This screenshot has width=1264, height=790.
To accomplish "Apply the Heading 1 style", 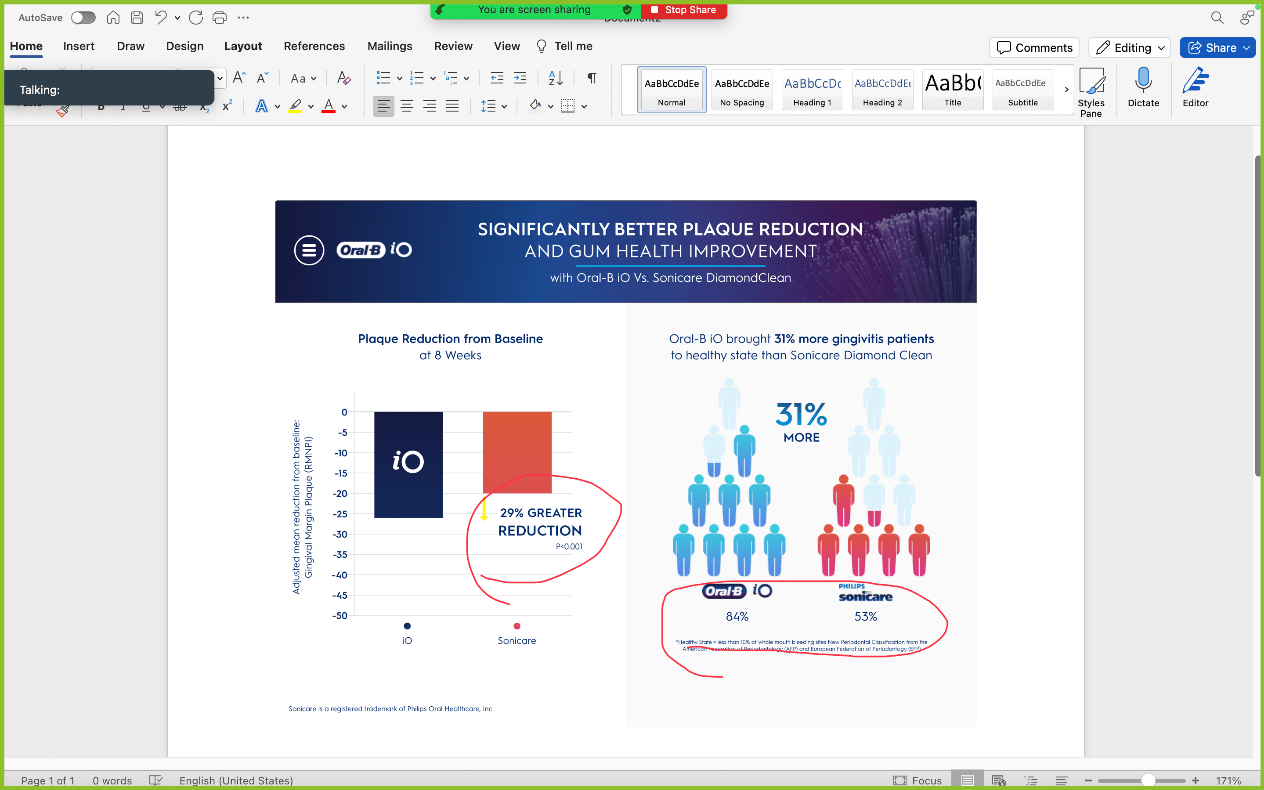I will point(812,90).
